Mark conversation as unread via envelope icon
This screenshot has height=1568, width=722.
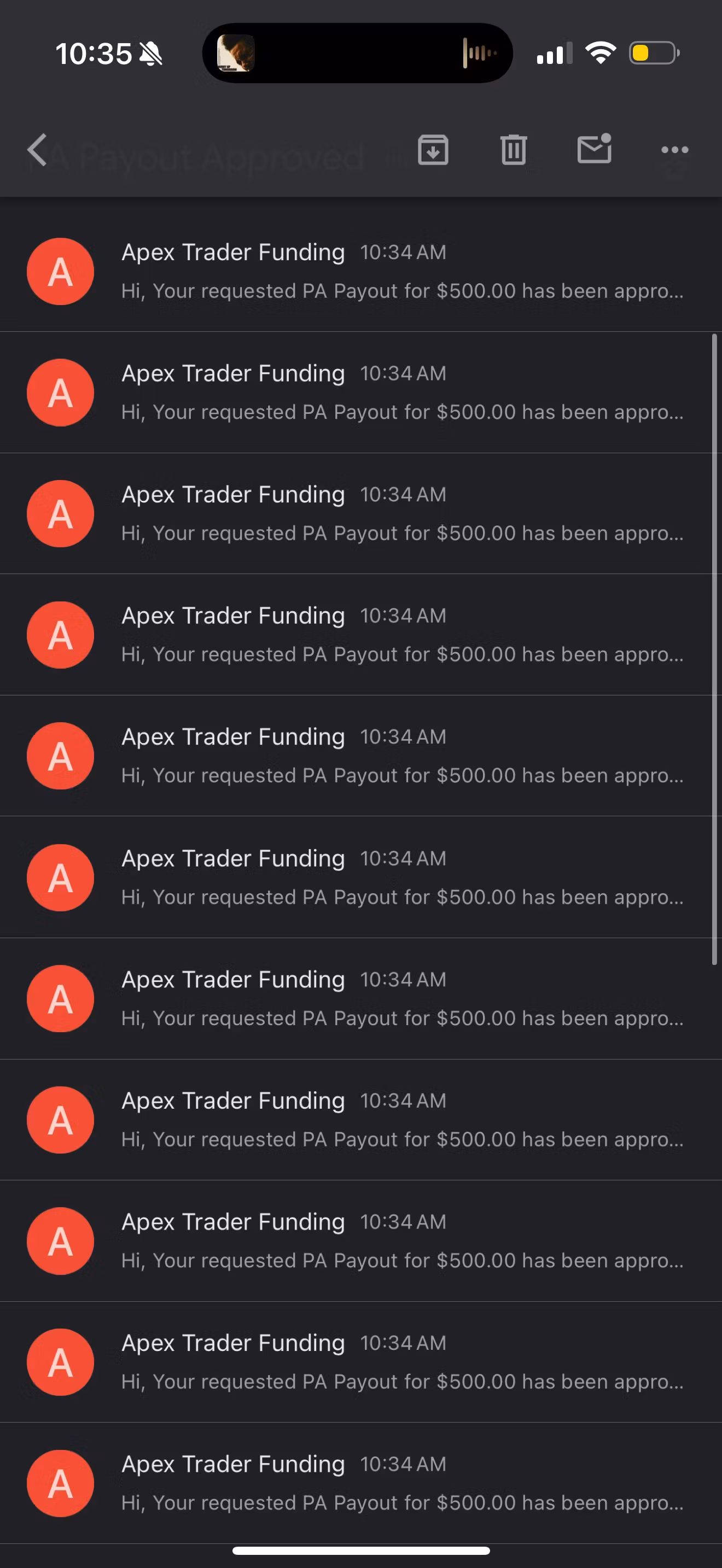[x=594, y=149]
